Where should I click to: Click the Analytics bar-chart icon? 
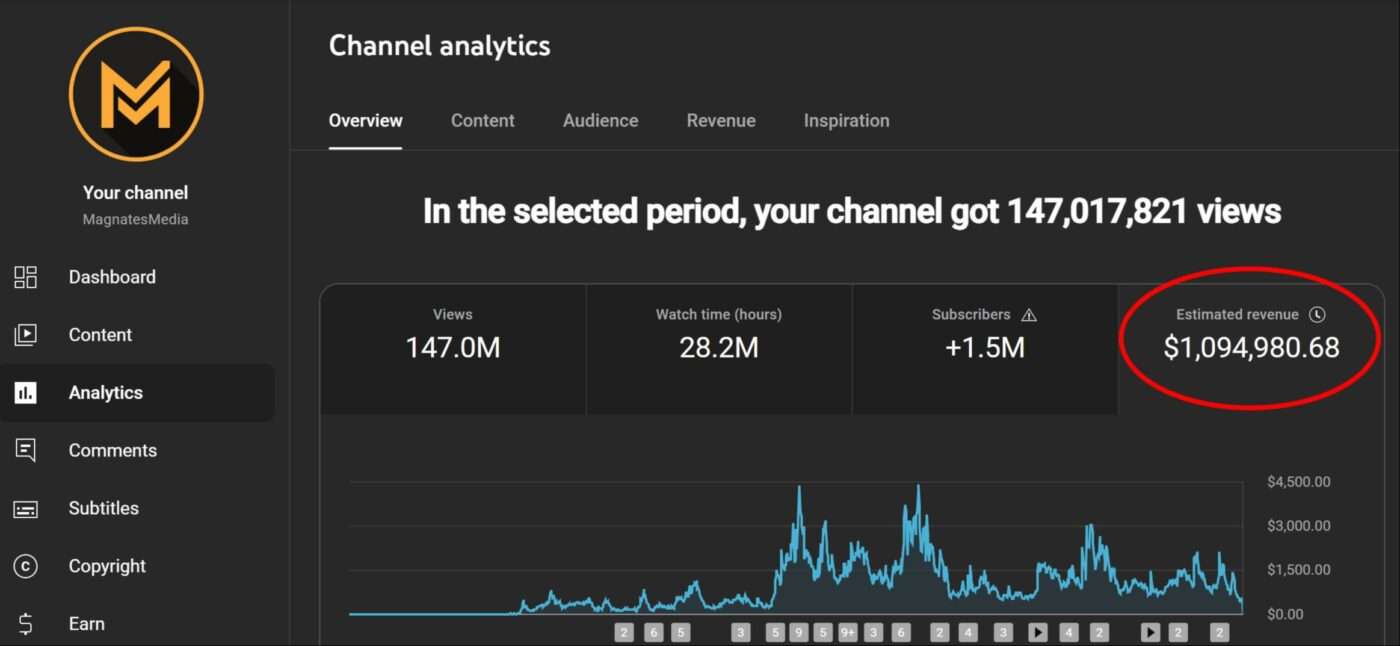point(26,392)
